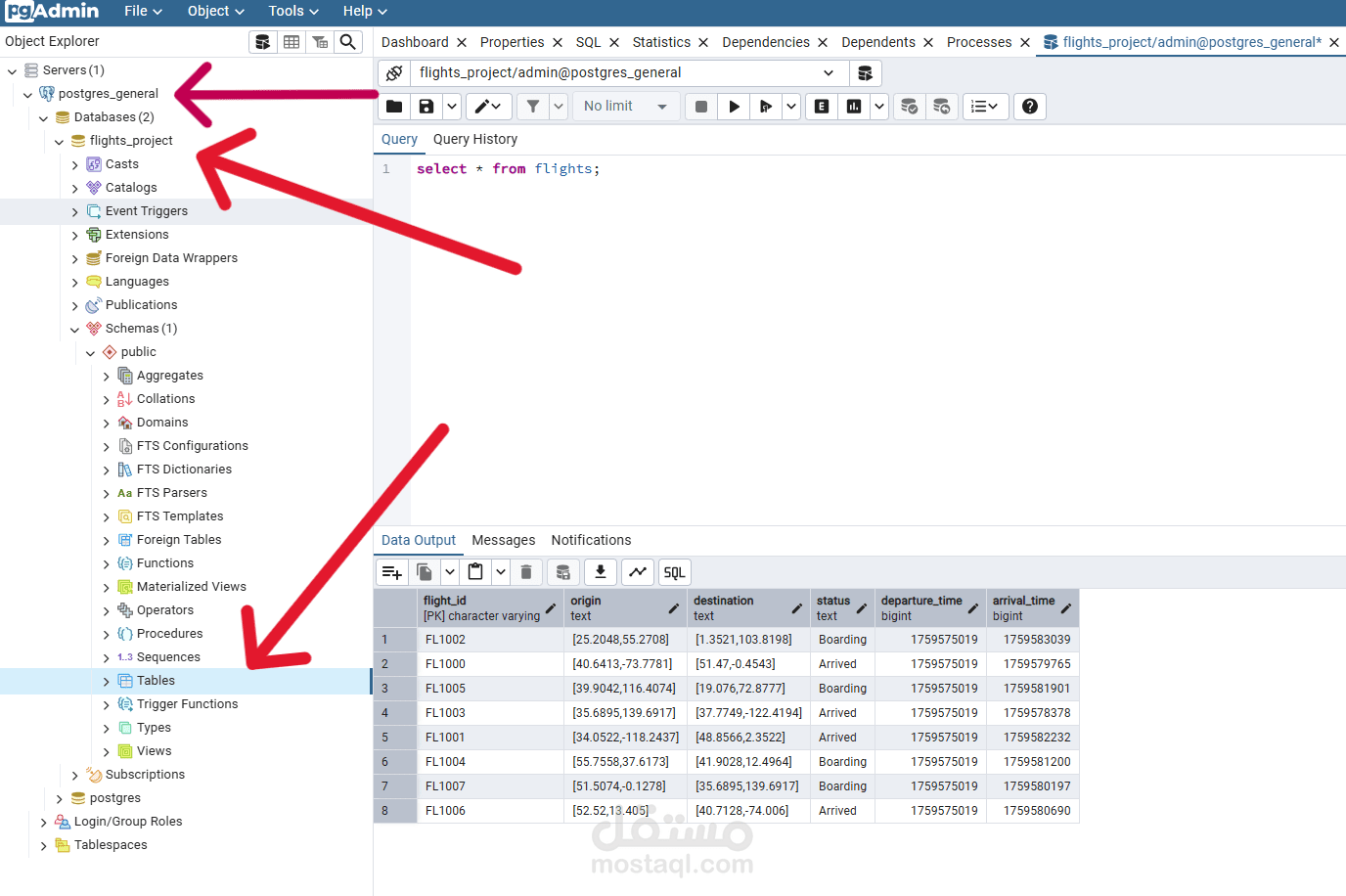Switch to the Query History tab
The height and width of the screenshot is (896, 1346).
click(x=475, y=140)
